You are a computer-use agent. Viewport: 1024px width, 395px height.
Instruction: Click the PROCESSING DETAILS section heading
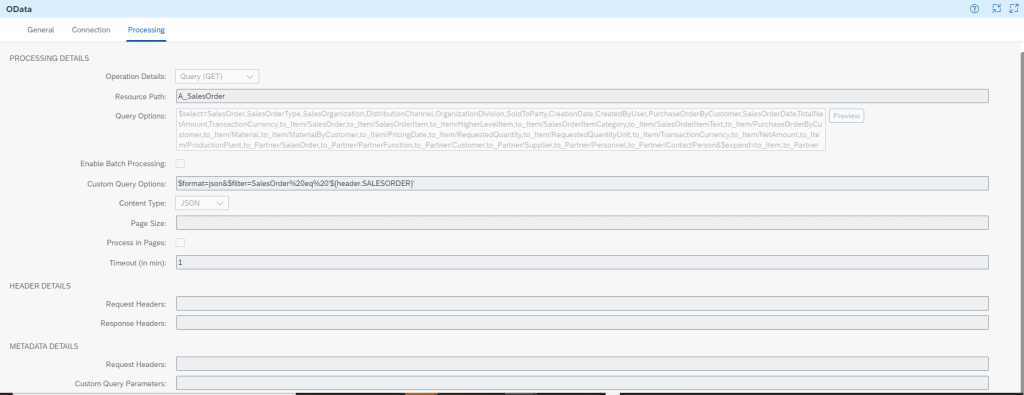(x=49, y=58)
